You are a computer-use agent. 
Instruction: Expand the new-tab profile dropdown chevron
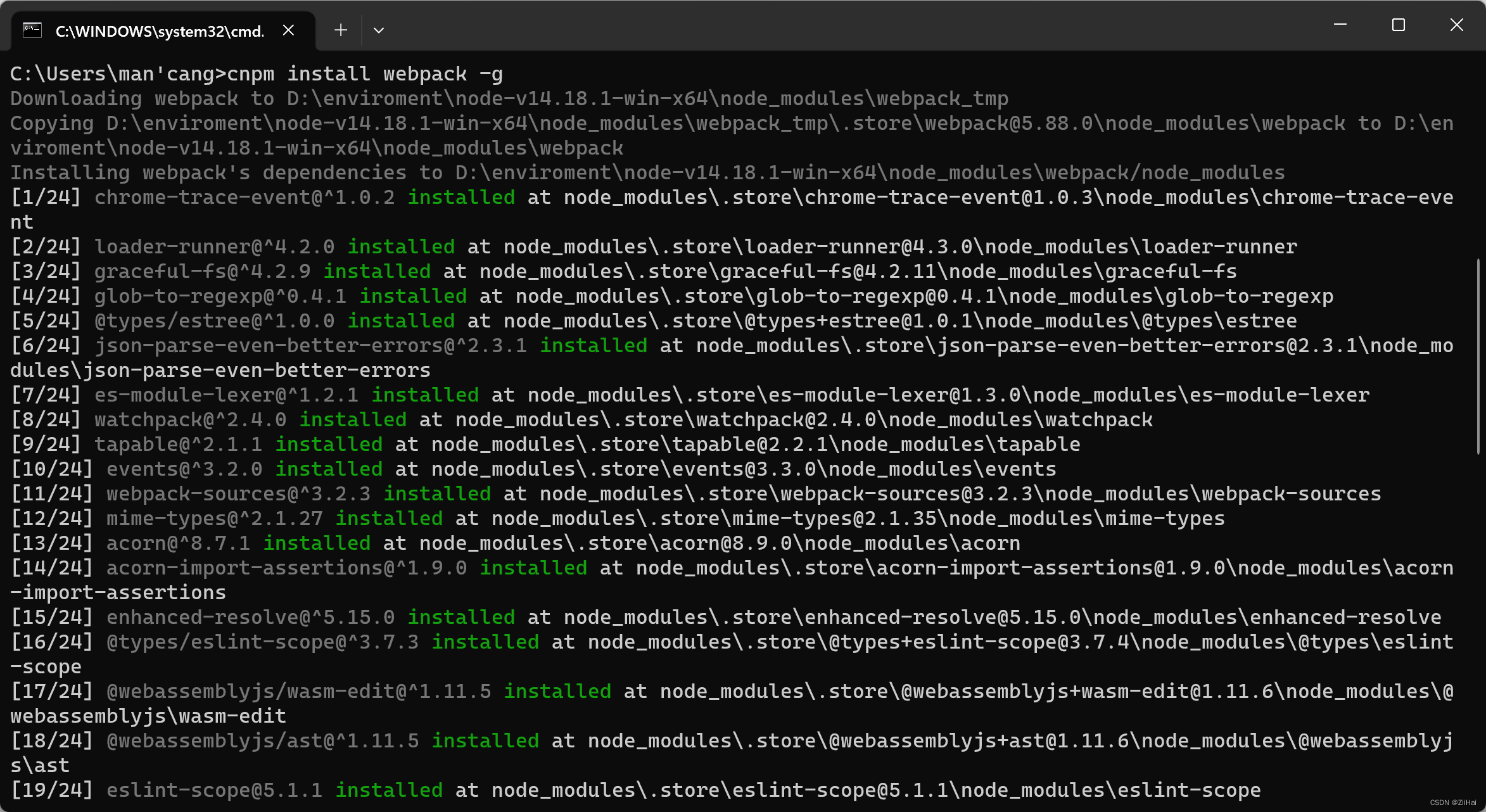pos(379,30)
